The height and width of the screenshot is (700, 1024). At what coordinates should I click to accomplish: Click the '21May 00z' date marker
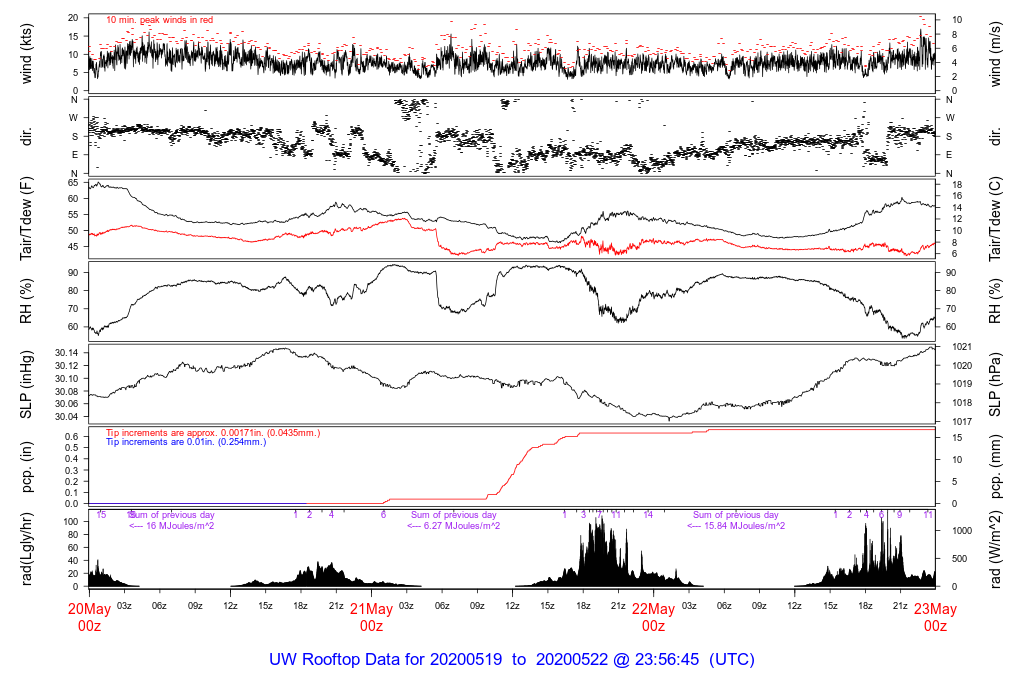pos(372,617)
